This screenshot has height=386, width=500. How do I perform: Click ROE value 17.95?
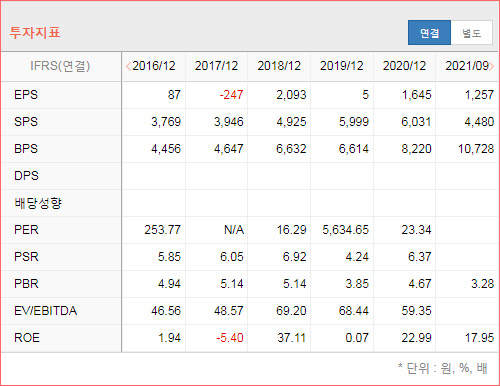479,338
